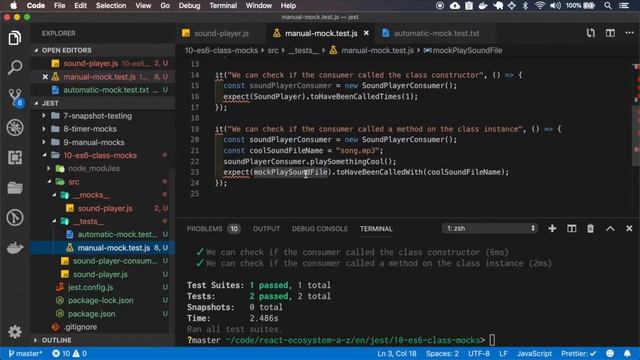Close the manual-mock.test.js editor tab
640x360 pixels.
pyautogui.click(x=366, y=33)
